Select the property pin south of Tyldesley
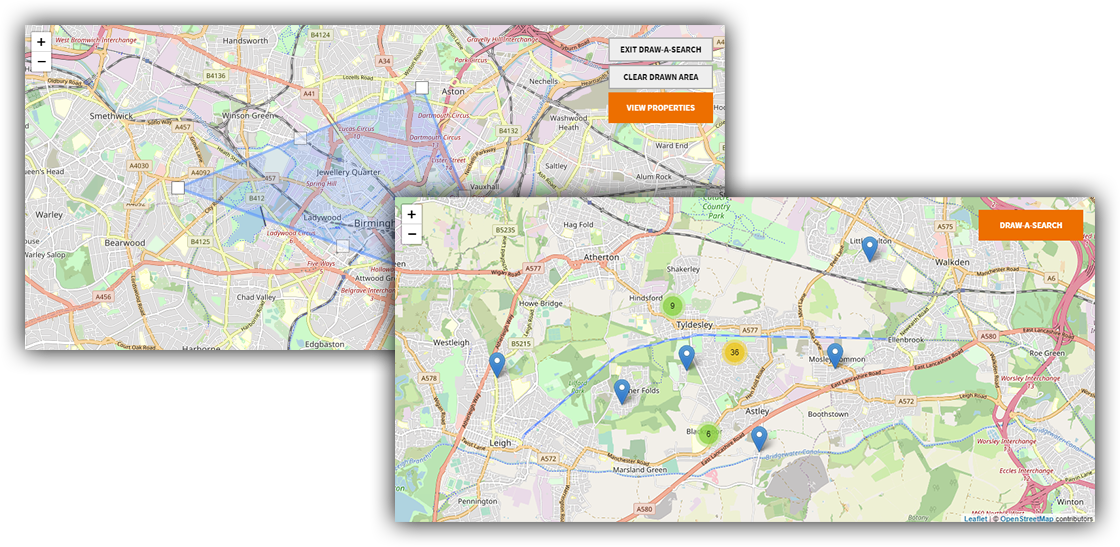Viewport: 1120px width, 547px height. 686,357
